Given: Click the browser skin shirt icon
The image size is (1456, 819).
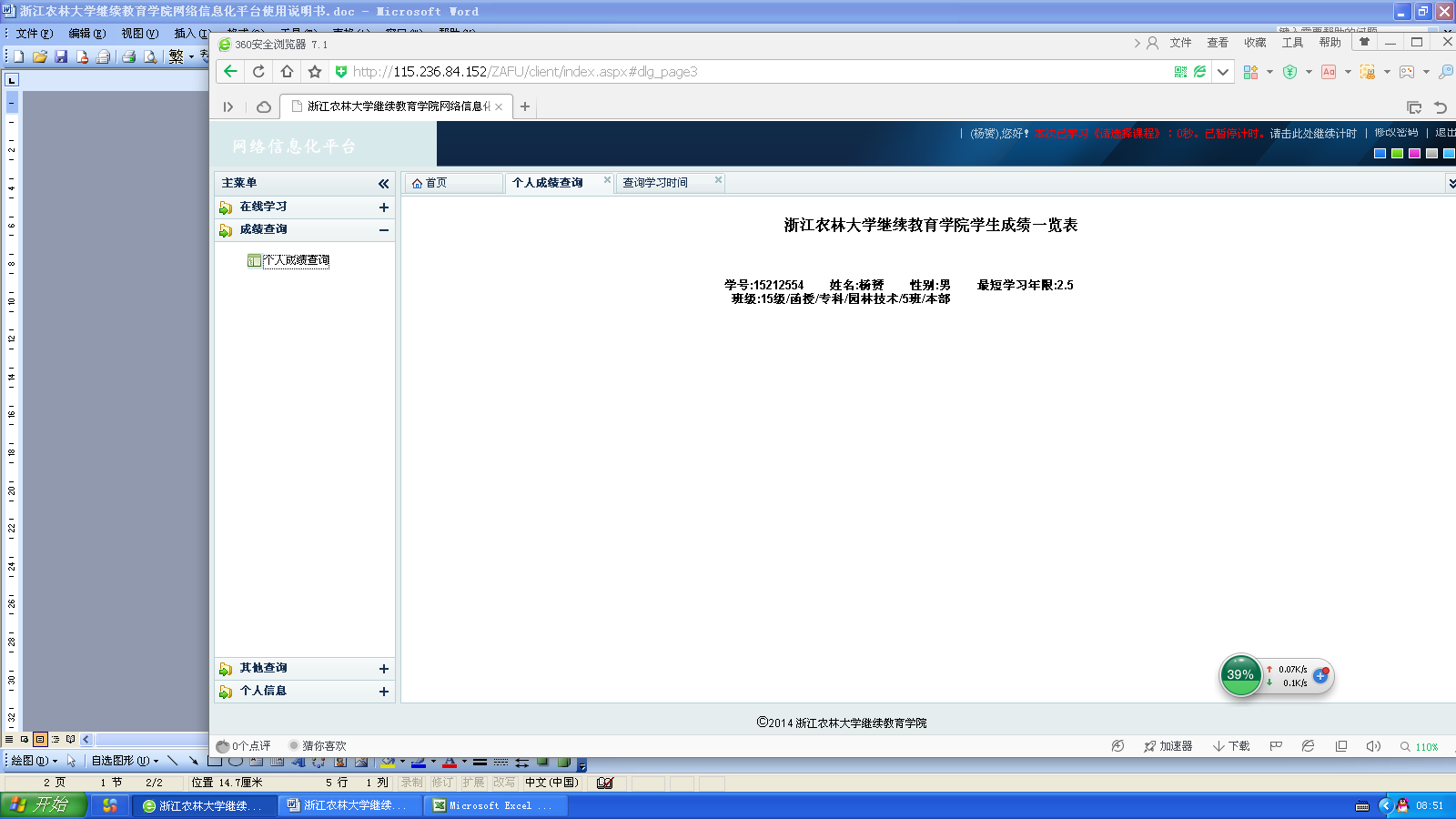Looking at the screenshot, I should [x=1363, y=43].
